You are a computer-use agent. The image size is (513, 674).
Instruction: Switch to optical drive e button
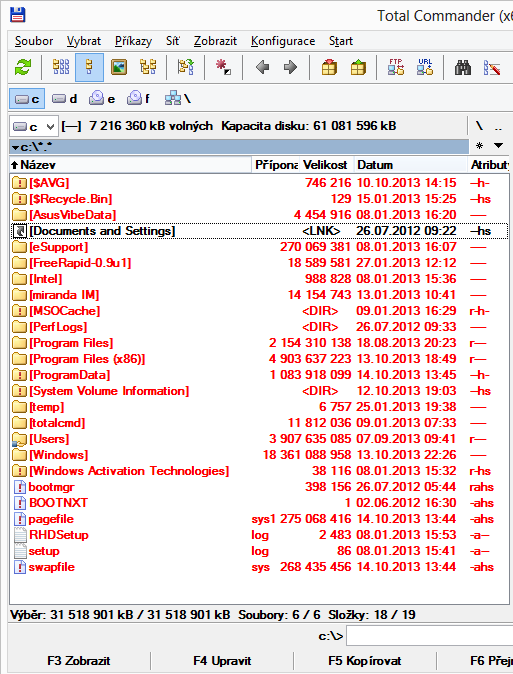coord(102,99)
